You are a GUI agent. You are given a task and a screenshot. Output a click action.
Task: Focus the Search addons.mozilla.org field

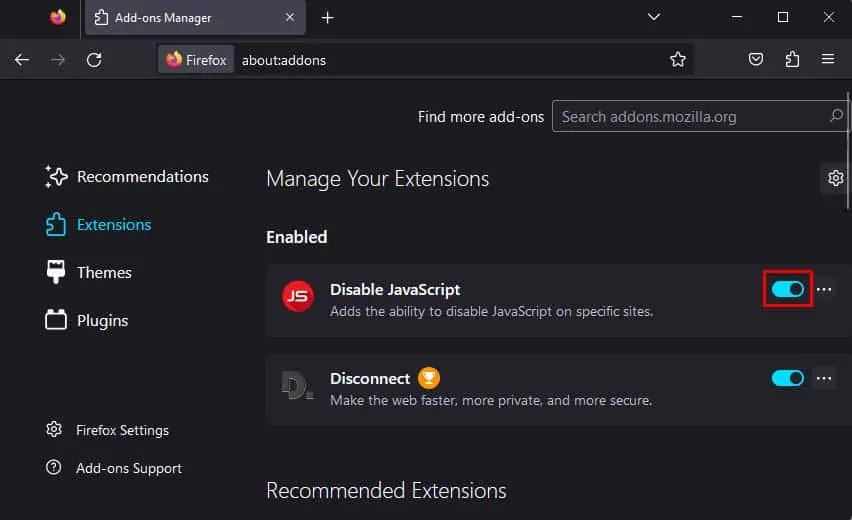[700, 116]
